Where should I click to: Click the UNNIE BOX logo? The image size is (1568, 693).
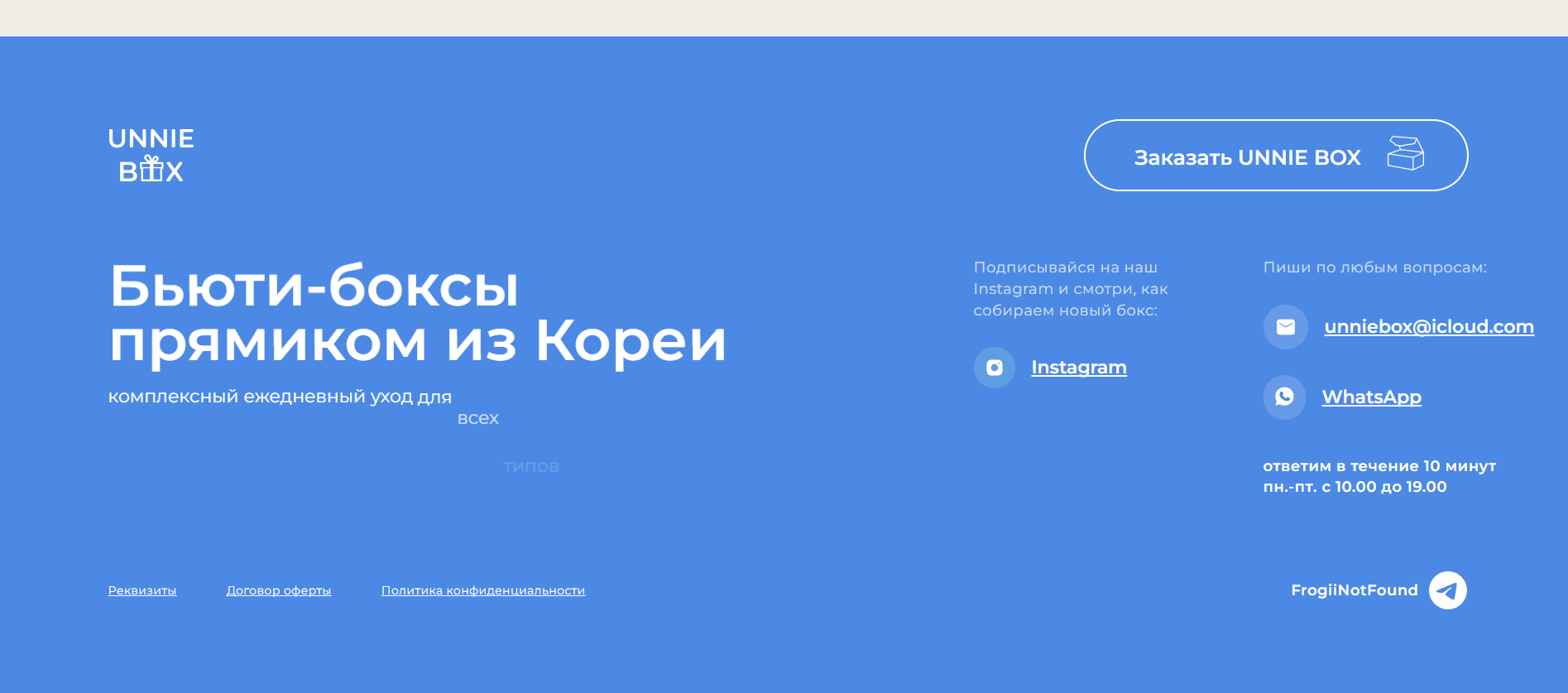tap(151, 155)
